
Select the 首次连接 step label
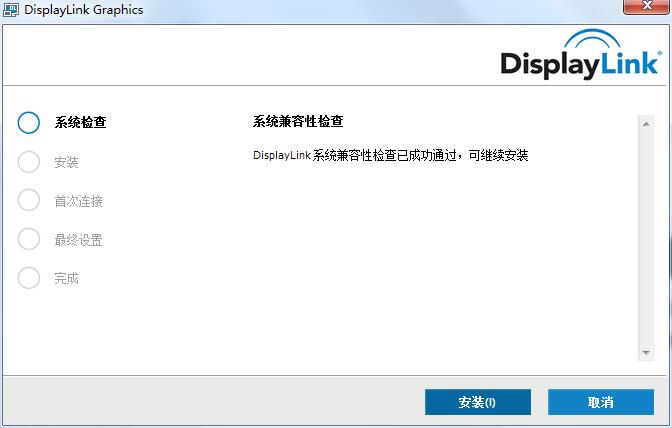pyautogui.click(x=78, y=201)
